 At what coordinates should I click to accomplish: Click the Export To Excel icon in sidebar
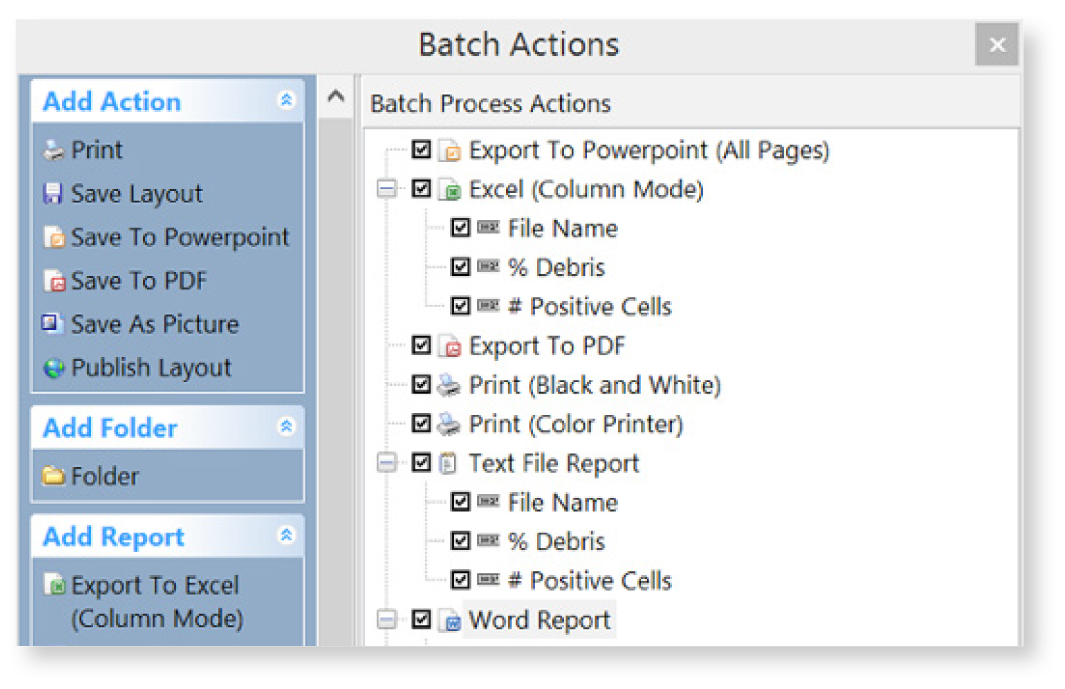click(x=55, y=586)
